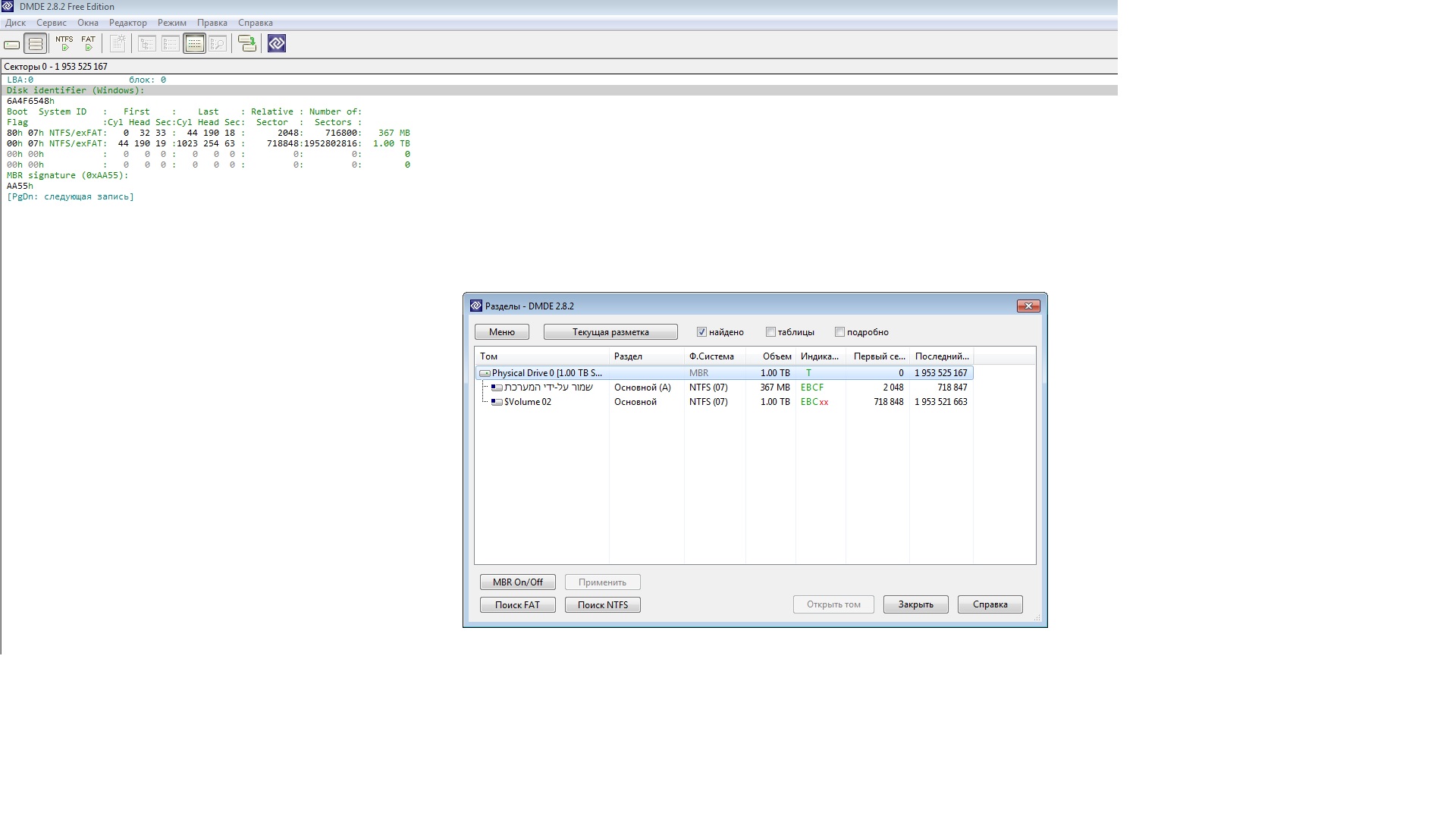Image resolution: width=1456 pixels, height=819 pixels.
Task: Click the MBR On/Off button
Action: click(517, 582)
